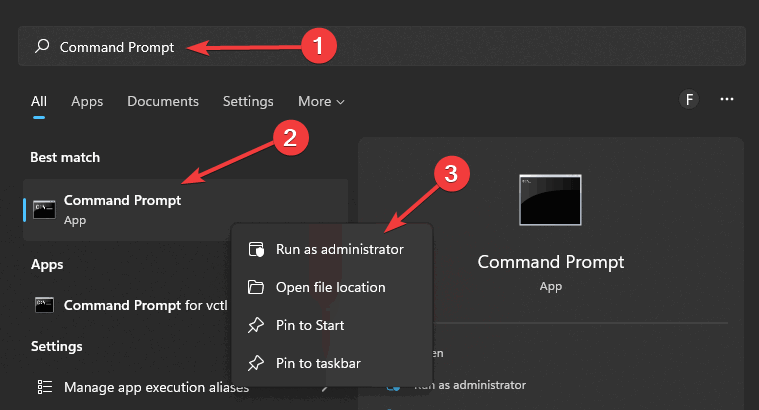
Task: Click the pin icon beside Pin to taskbar
Action: 256,363
